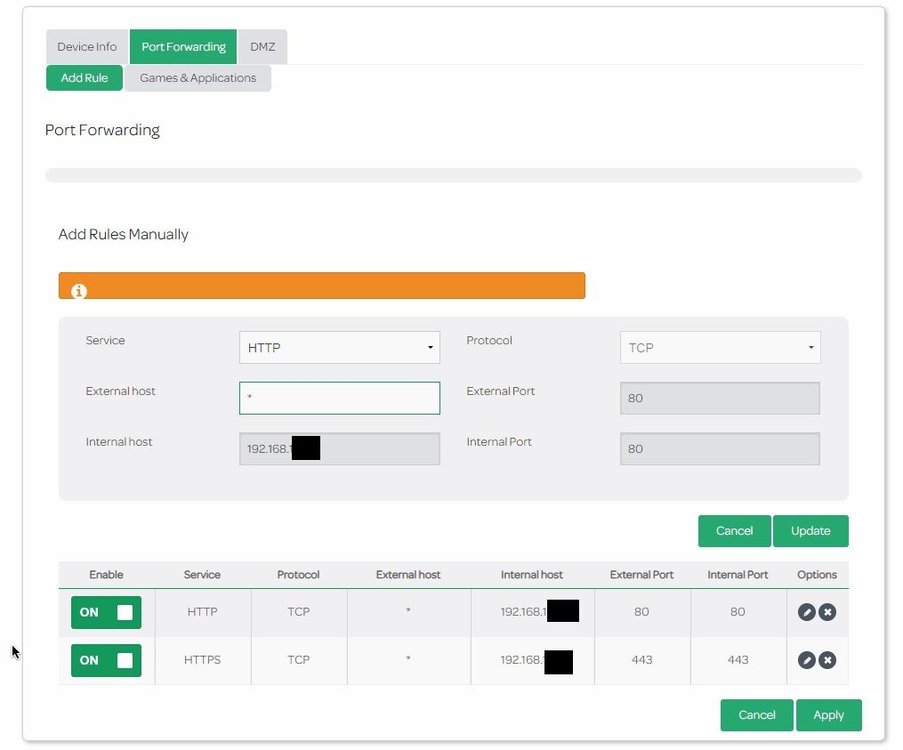Click the Port Forwarding page heading
The width and height of the screenshot is (903, 750).
[103, 130]
